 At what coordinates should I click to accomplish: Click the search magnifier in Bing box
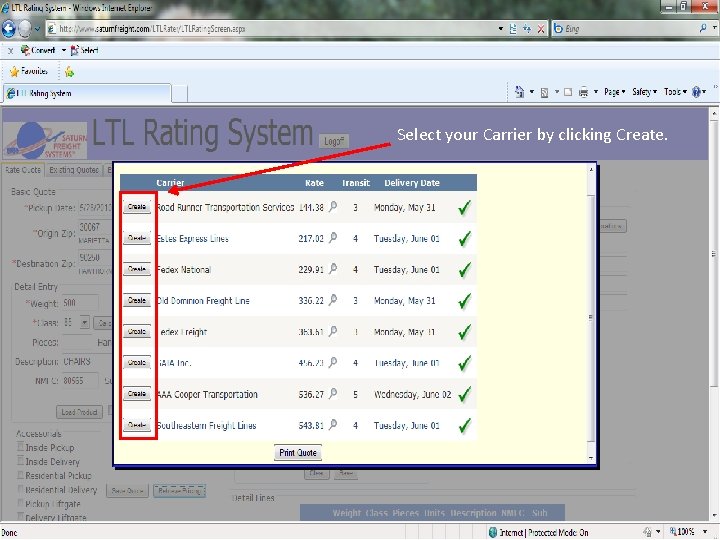(x=703, y=28)
